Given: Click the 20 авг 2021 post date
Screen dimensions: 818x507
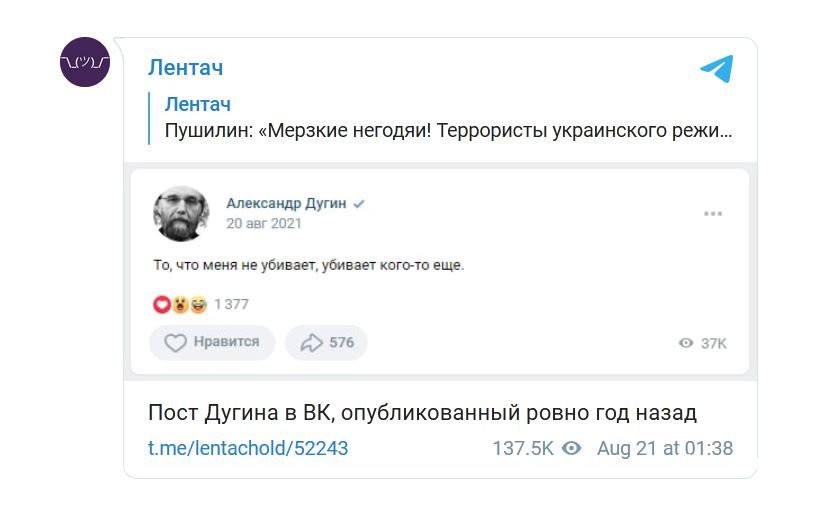Looking at the screenshot, I should pyautogui.click(x=263, y=223).
